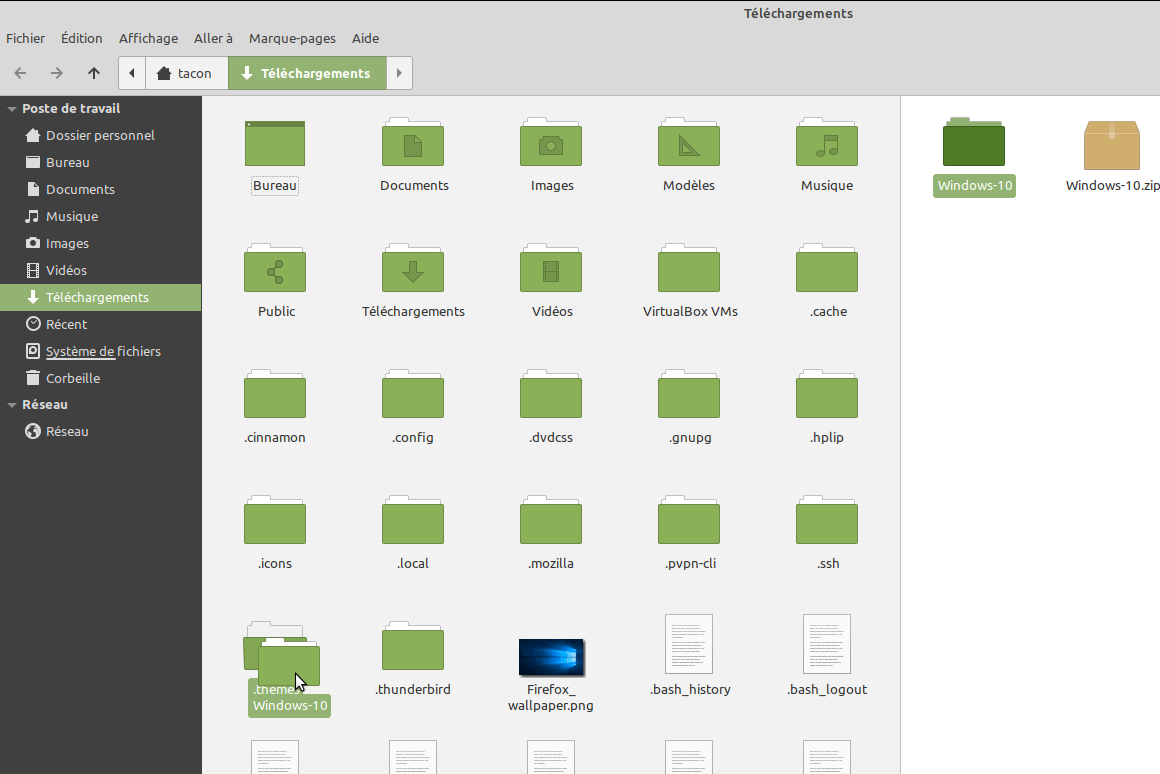1160x774 pixels.
Task: Go up to parent folder arrow
Action: point(94,73)
